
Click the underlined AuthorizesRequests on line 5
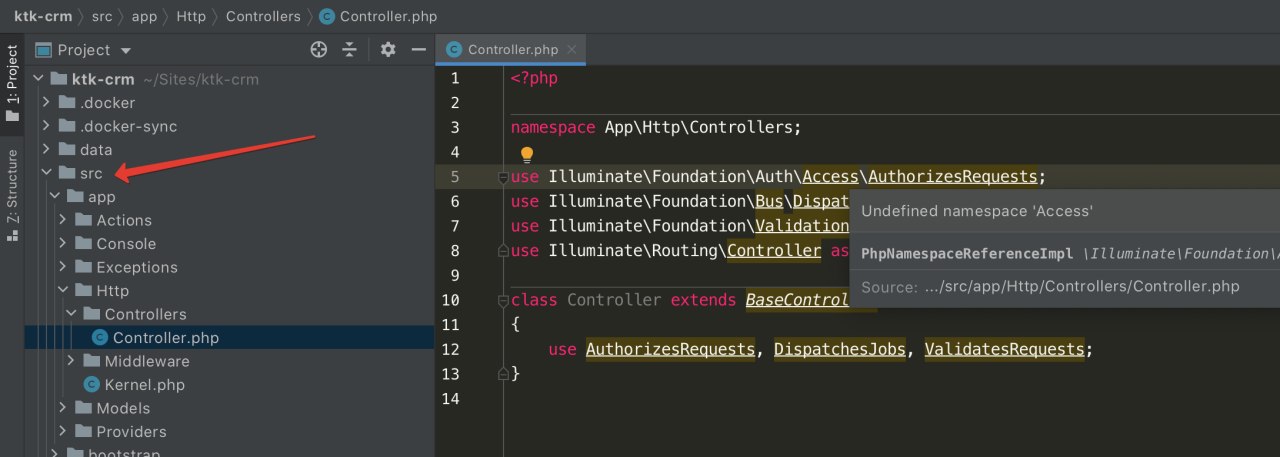click(x=952, y=177)
